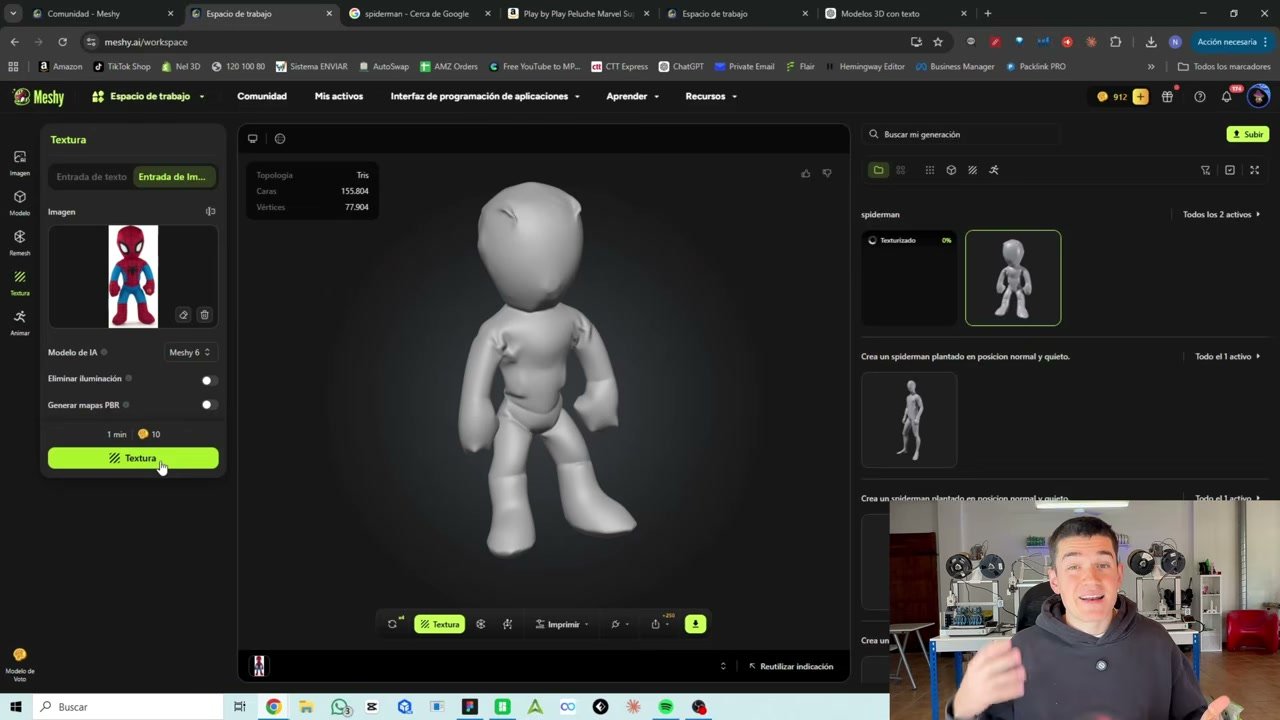Open the Imprimir dropdown in the viewer toolbar
This screenshot has width=1280, height=720.
click(x=562, y=624)
